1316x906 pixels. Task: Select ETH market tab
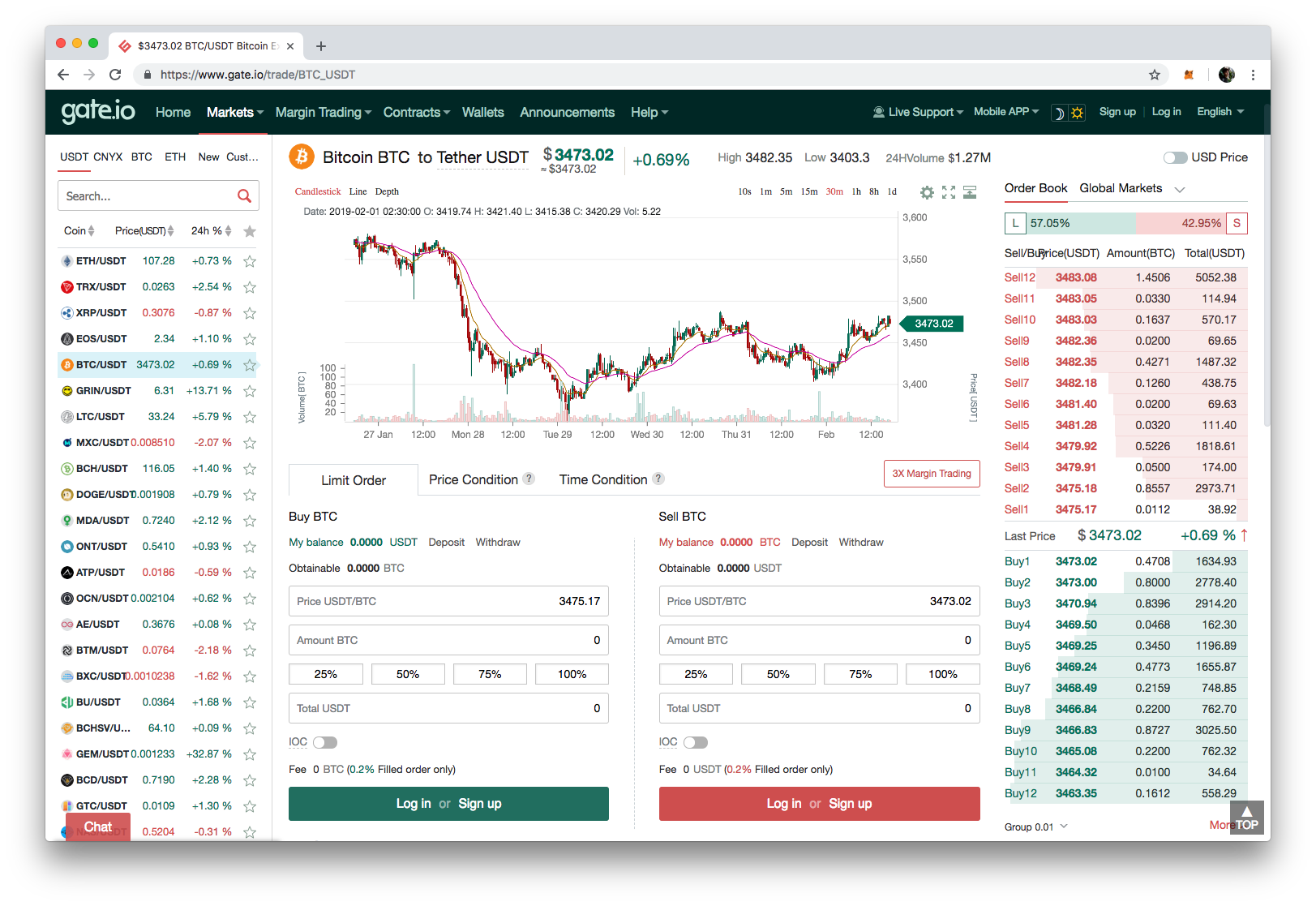(x=175, y=157)
